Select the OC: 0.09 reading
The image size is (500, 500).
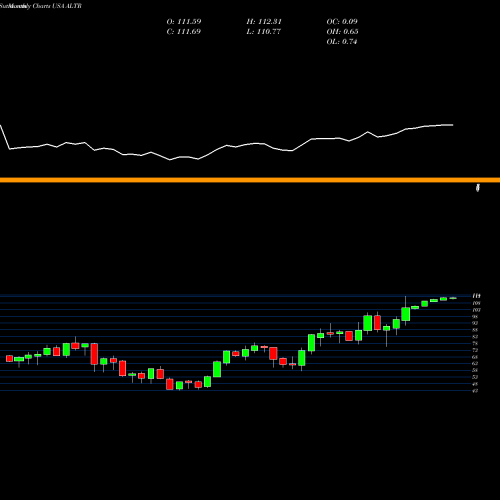342,22
